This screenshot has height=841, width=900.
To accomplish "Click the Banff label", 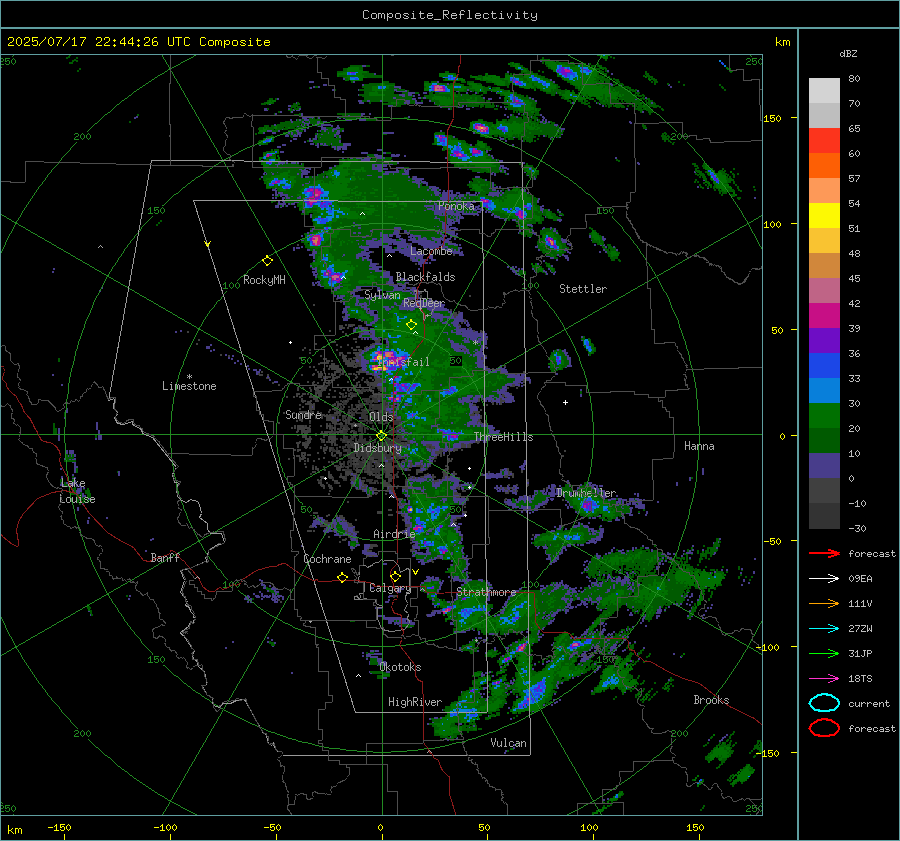I will (x=165, y=557).
